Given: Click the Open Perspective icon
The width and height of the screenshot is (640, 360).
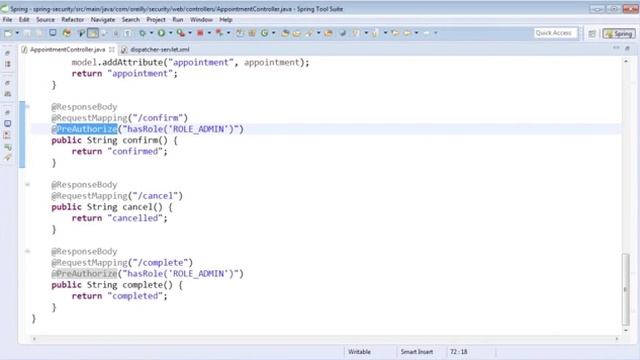Looking at the screenshot, I should point(592,34).
